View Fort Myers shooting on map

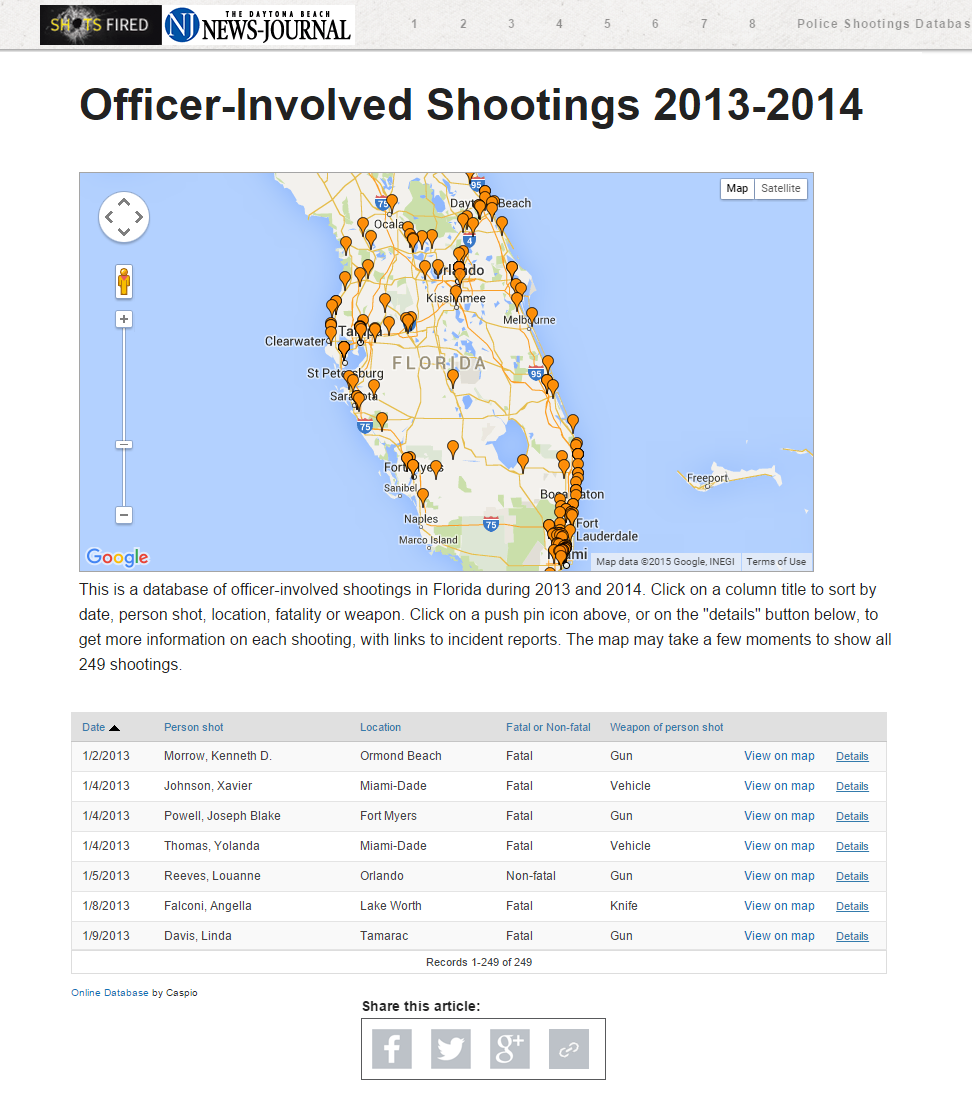[x=779, y=816]
